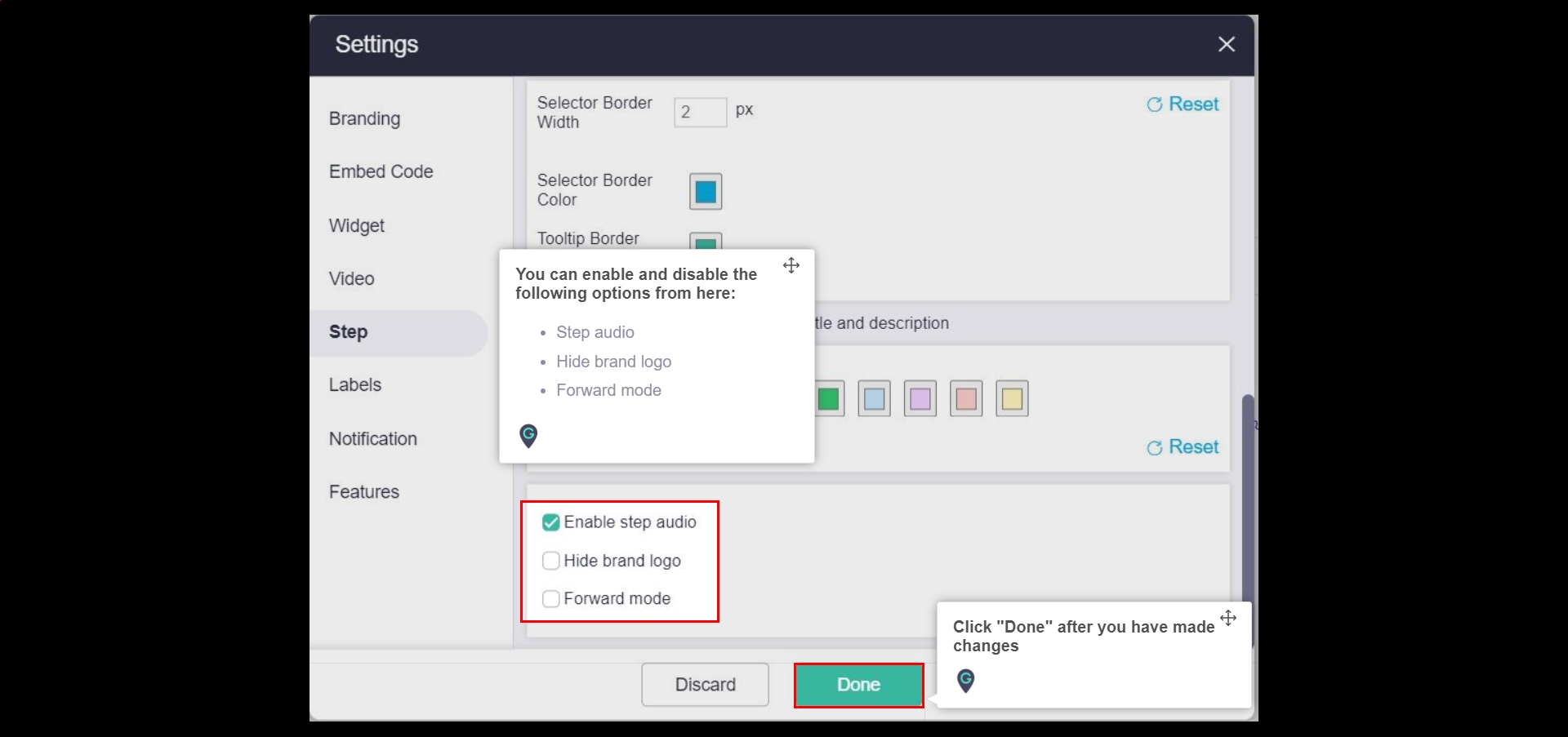Select the Step settings section
Screen dimensions: 1568x737
399,332
